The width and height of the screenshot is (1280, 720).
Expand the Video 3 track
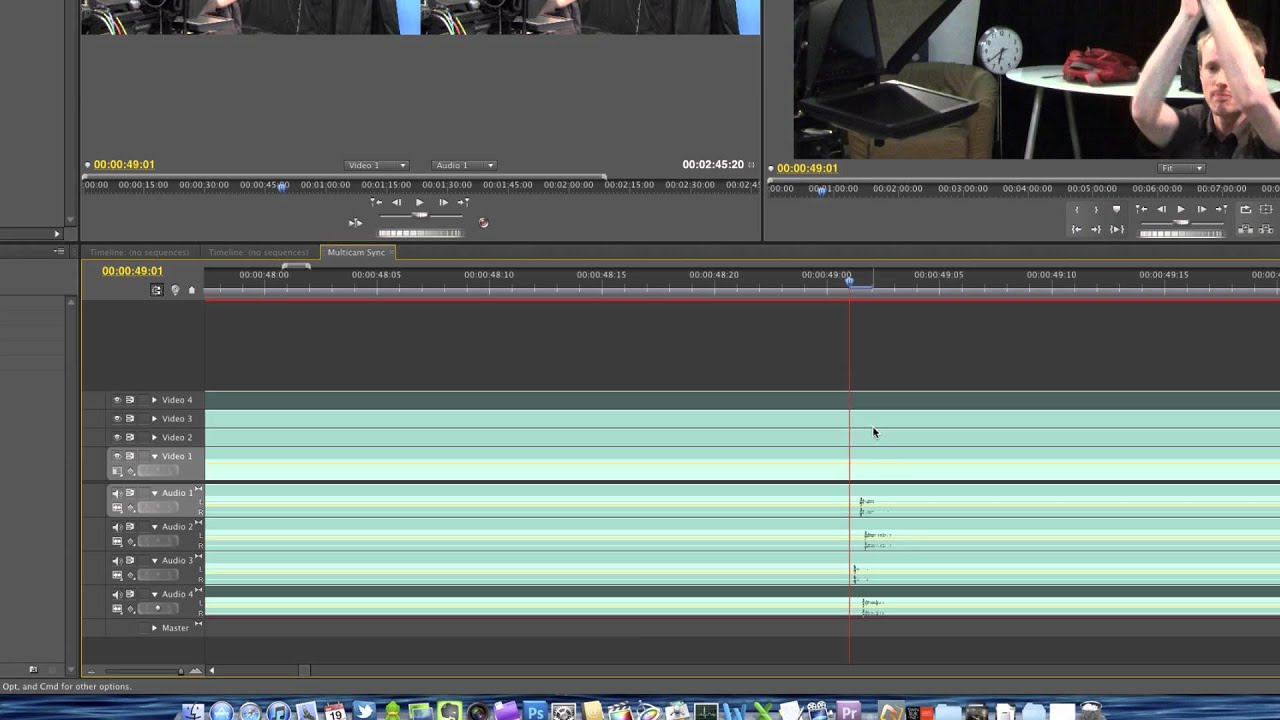point(154,419)
